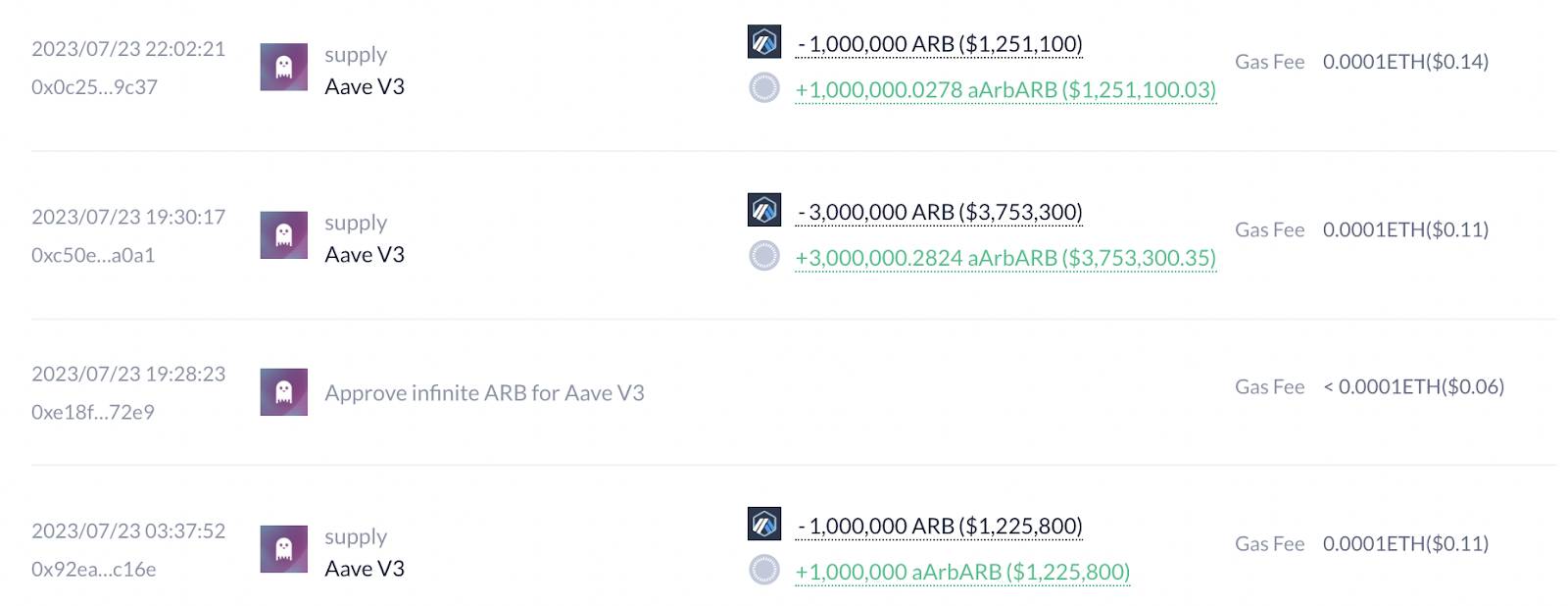Click ARB token icon next to -1,000,000 ARB ($1,251,100)
This screenshot has width=1568, height=606.
[x=764, y=42]
